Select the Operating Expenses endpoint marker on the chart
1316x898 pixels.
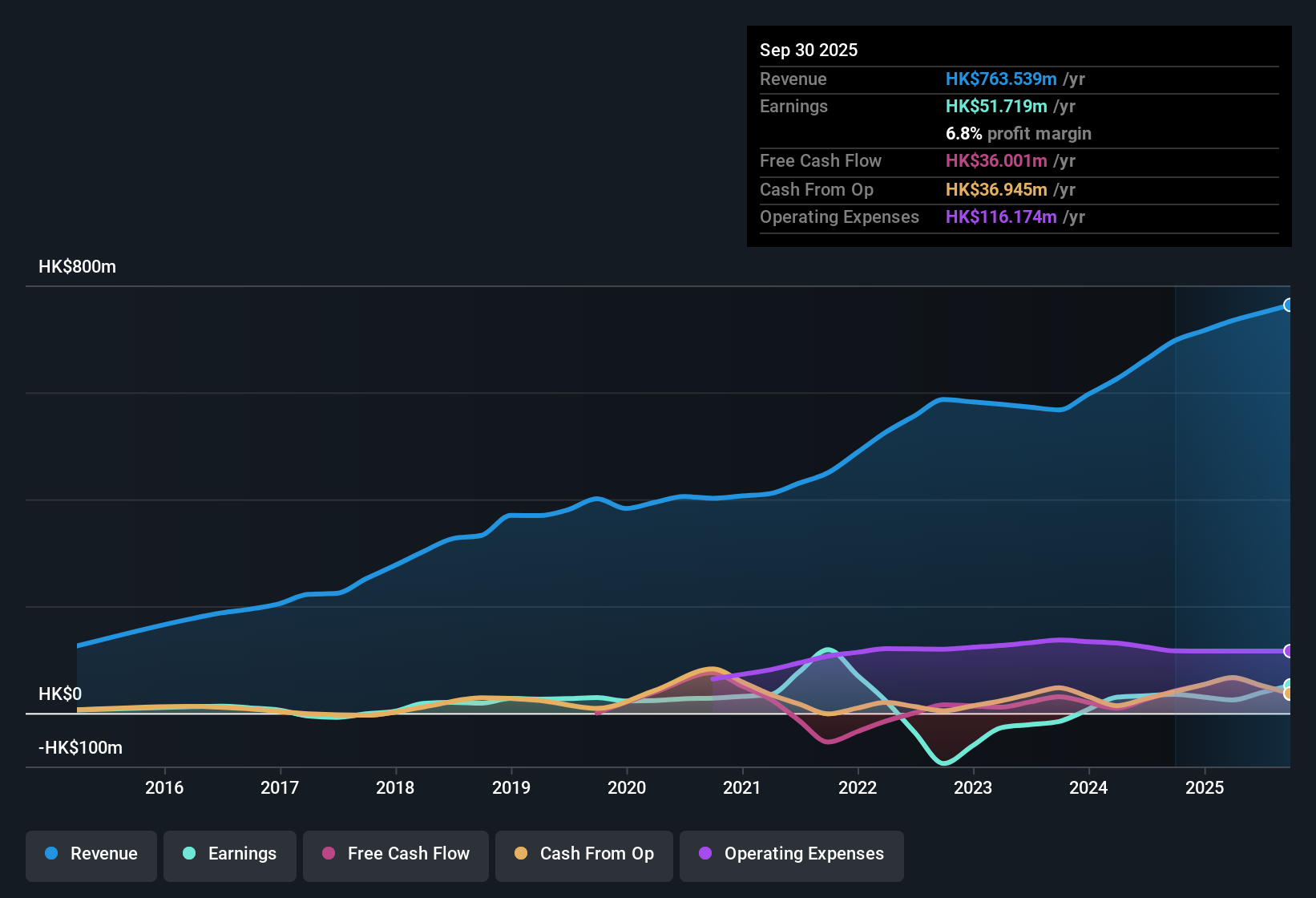(1289, 651)
